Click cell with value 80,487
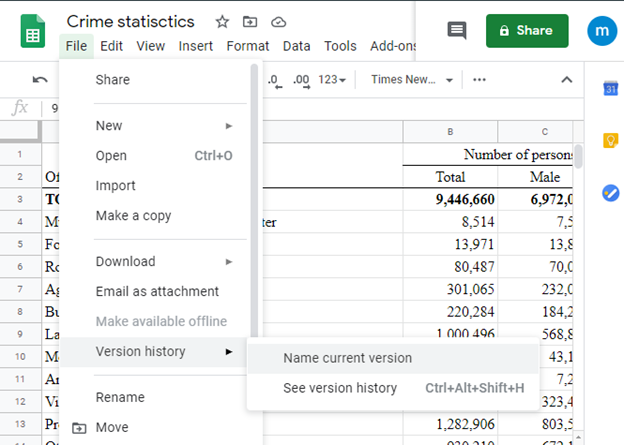Image resolution: width=624 pixels, height=445 pixels. [450, 267]
